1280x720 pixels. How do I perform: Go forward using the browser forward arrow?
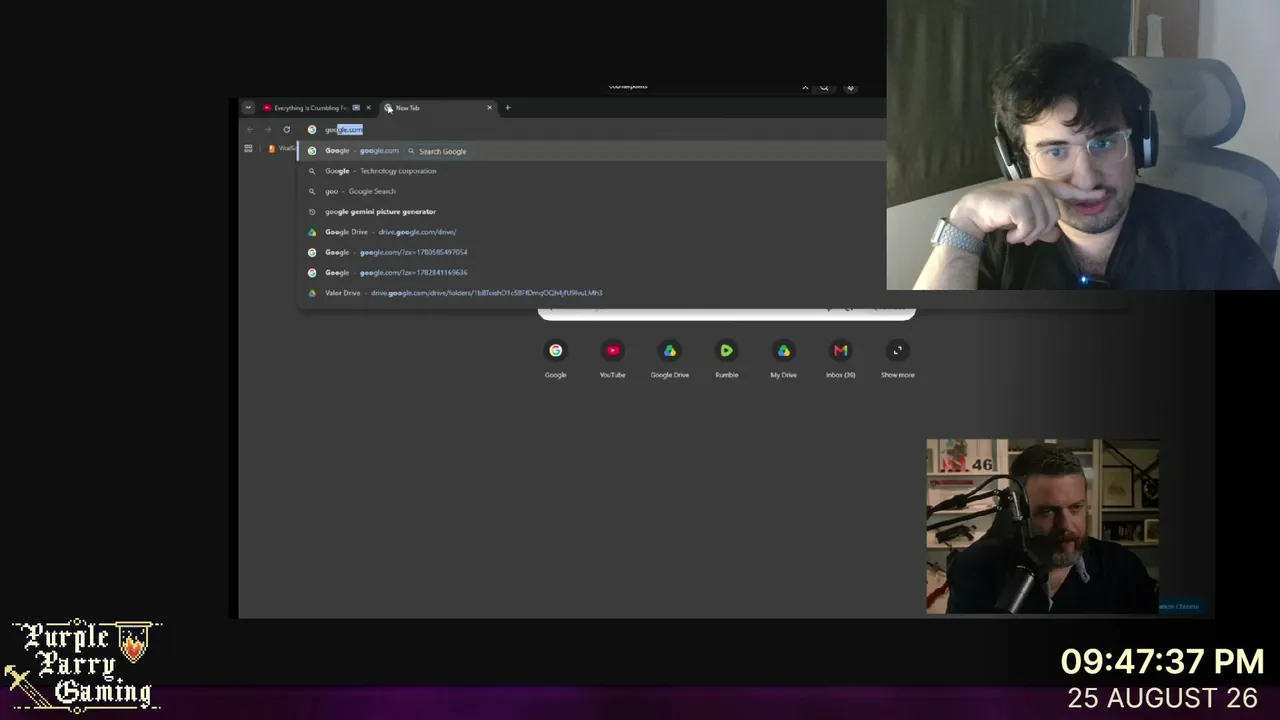pos(268,129)
